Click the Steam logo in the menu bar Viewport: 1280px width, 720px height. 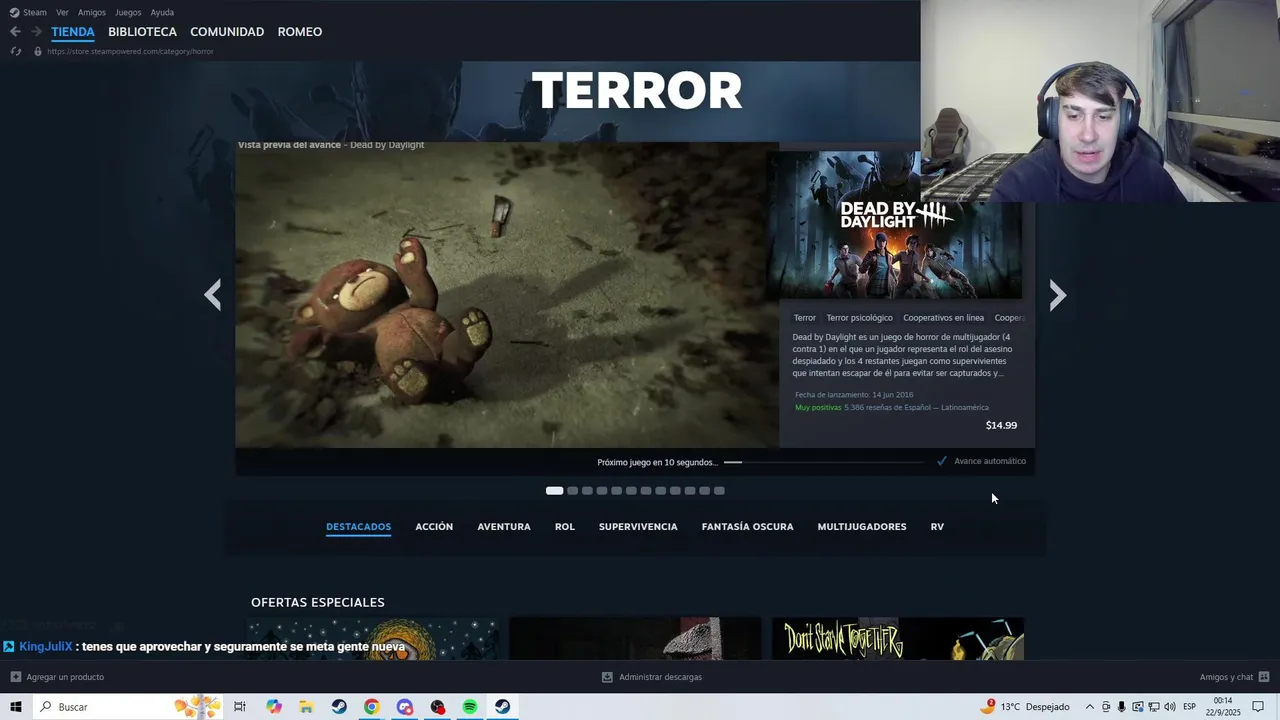click(x=14, y=12)
